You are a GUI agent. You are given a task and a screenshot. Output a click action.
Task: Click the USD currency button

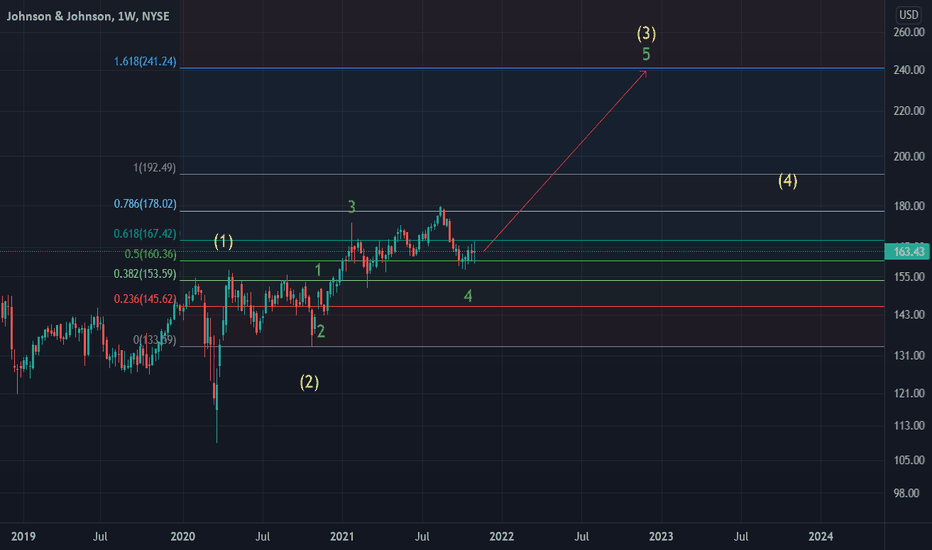pos(908,15)
